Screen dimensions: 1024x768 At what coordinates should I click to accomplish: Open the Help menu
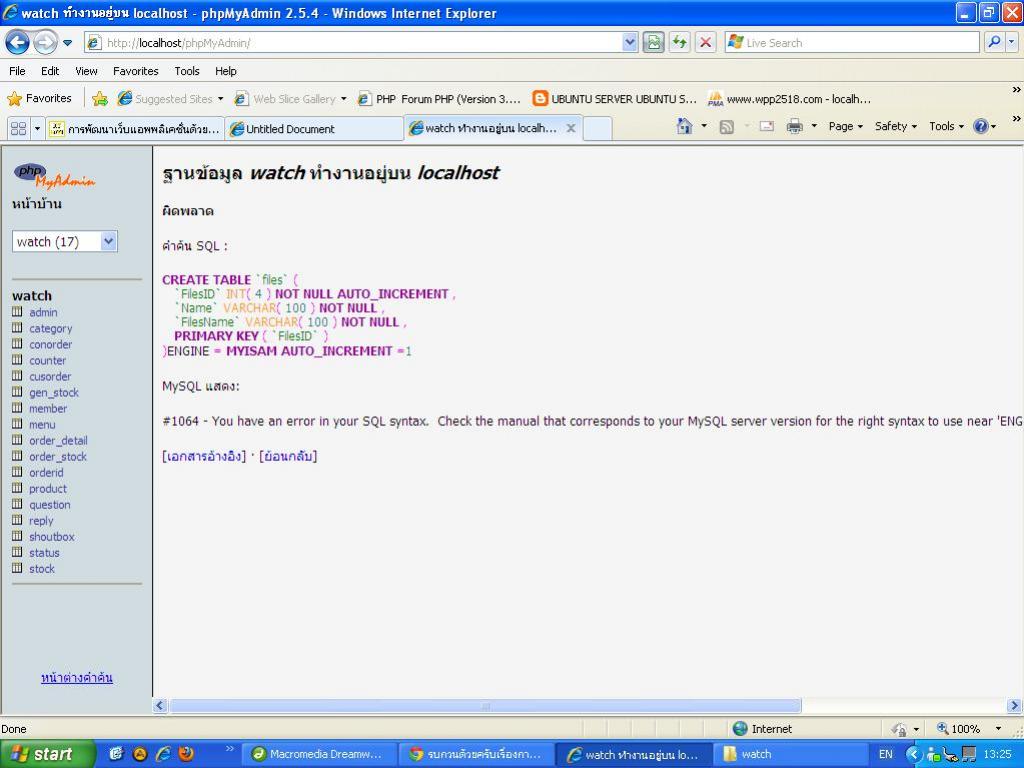226,71
